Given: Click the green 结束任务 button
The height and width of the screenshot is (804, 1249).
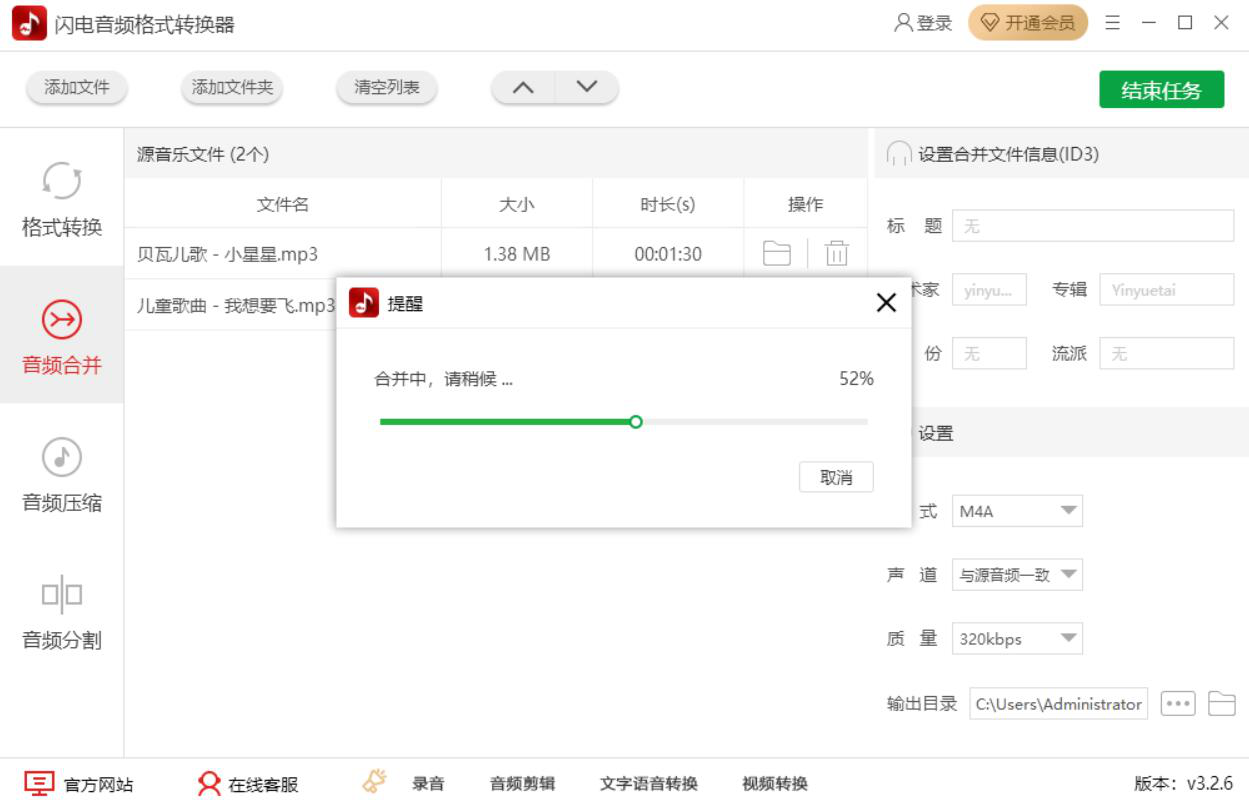Looking at the screenshot, I should (x=1162, y=90).
